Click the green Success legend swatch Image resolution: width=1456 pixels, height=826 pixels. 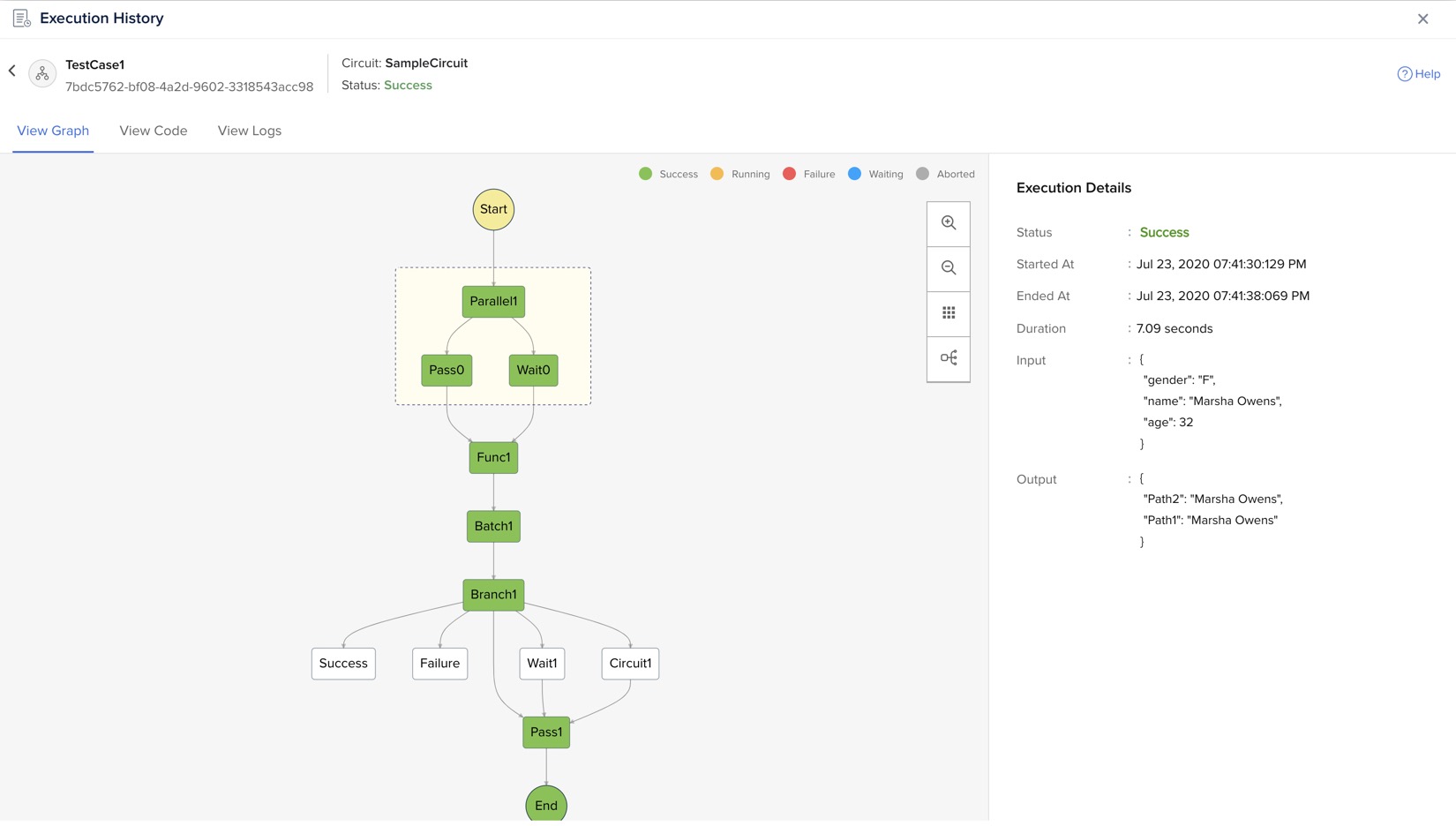tap(646, 174)
